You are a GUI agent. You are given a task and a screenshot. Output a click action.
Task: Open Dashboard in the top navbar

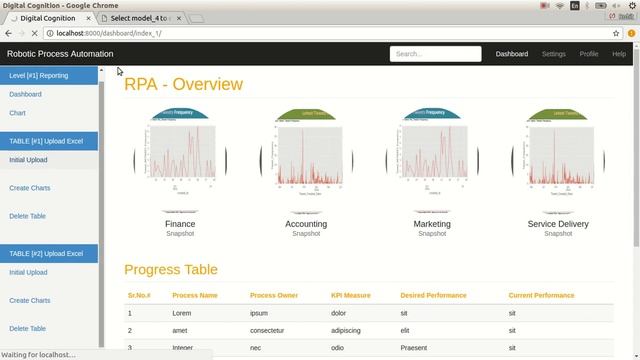pos(512,54)
